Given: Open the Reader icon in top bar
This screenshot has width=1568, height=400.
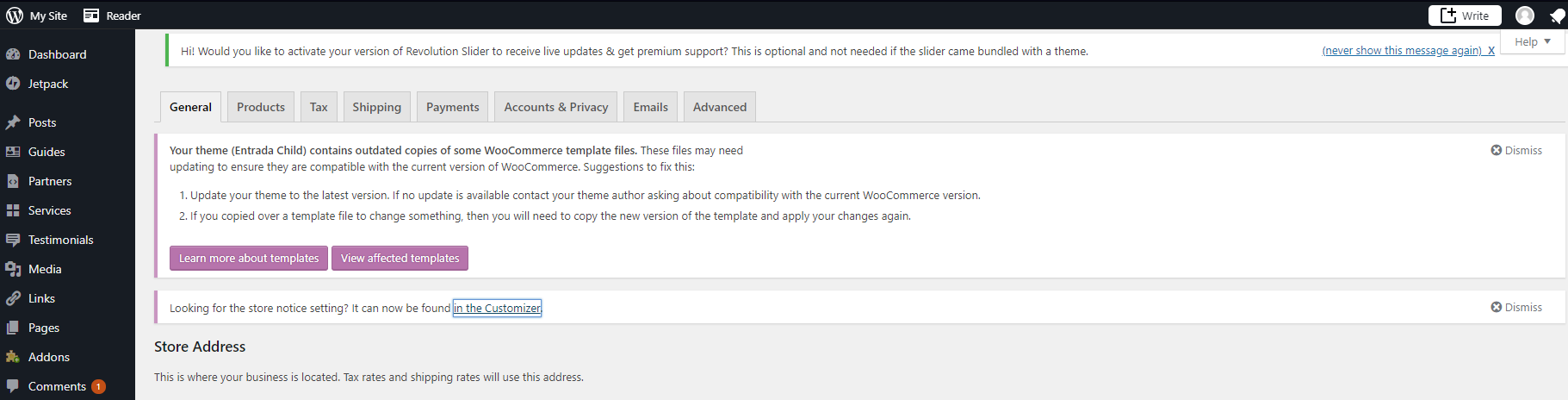Looking at the screenshot, I should [x=91, y=16].
